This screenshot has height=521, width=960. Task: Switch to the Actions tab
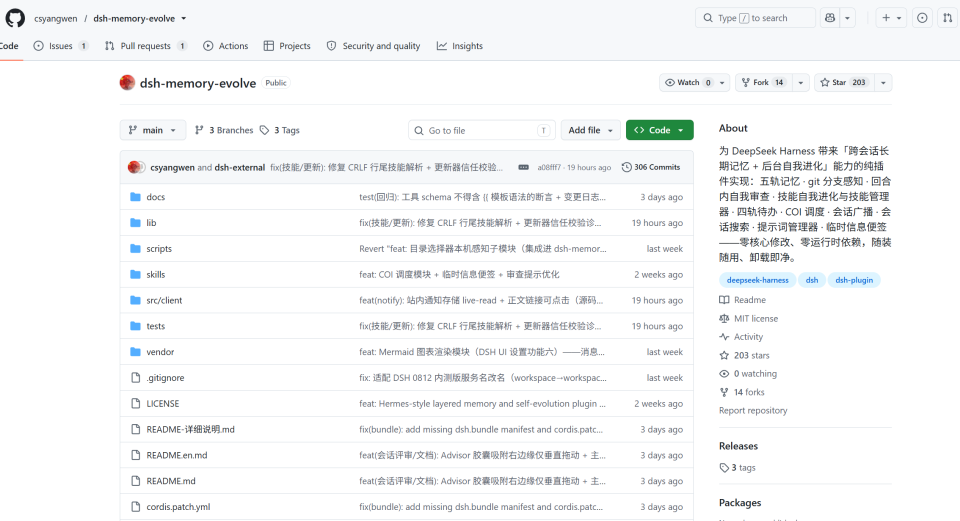[225, 46]
